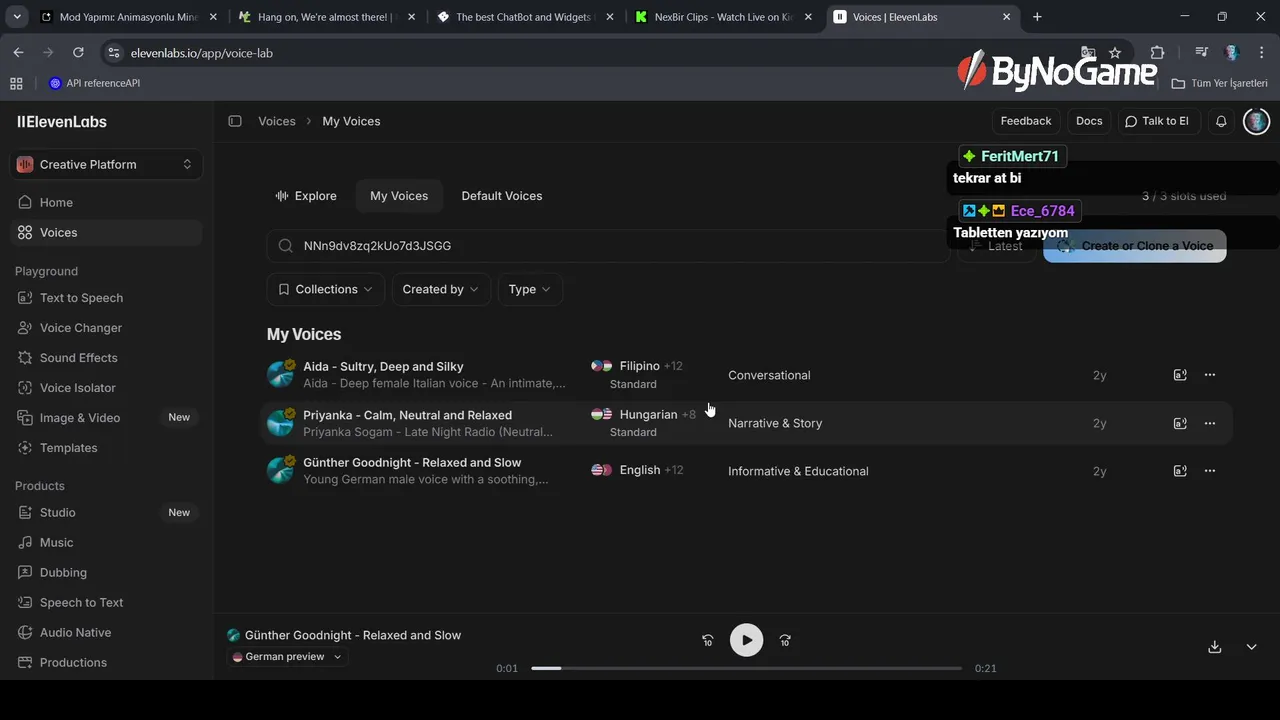Reload the browser page
1280x720 pixels.
coord(78,53)
